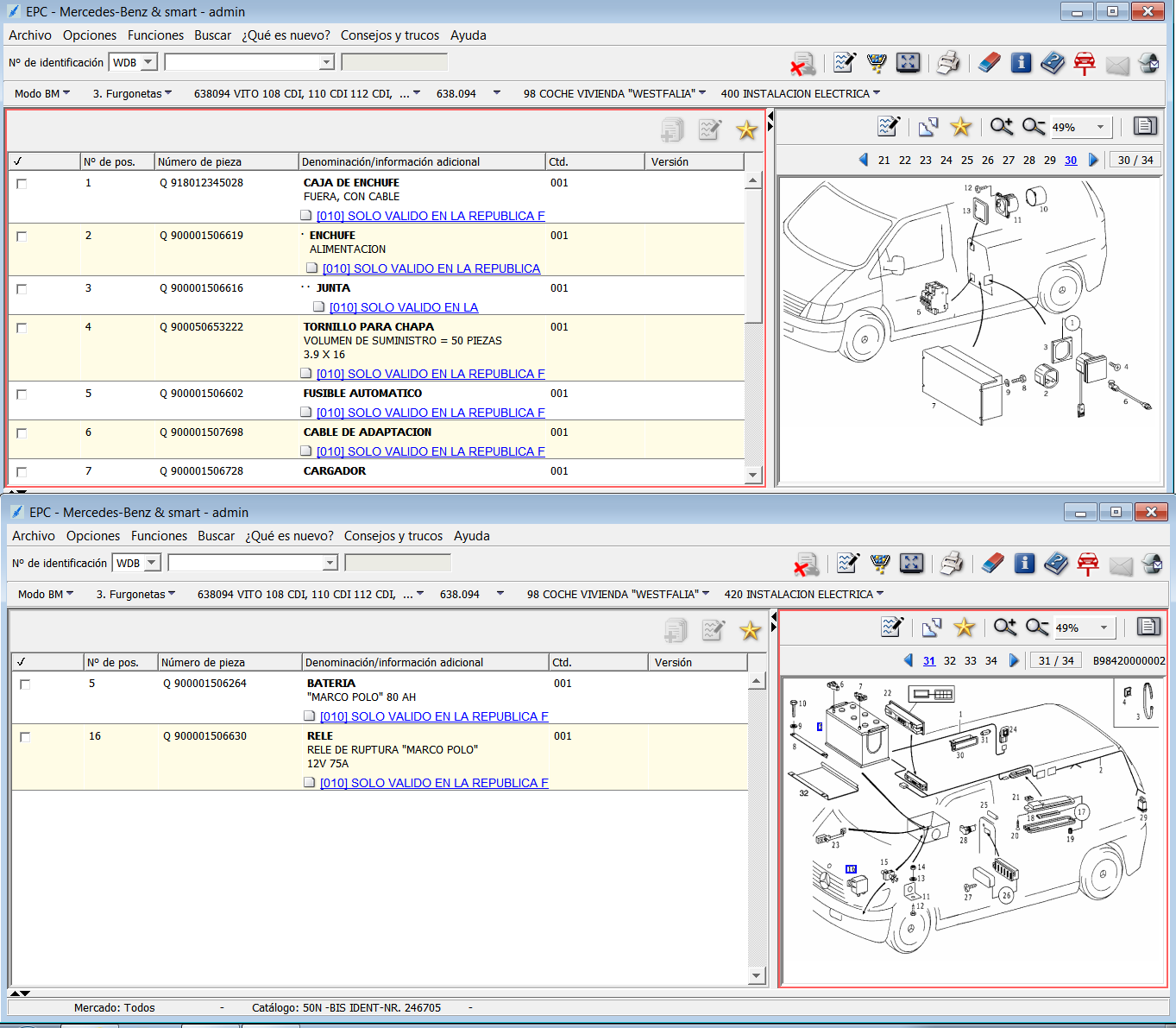Check the box for FUSIBLE AUTOMATICO
Screen dimensions: 1176x1028
point(22,394)
